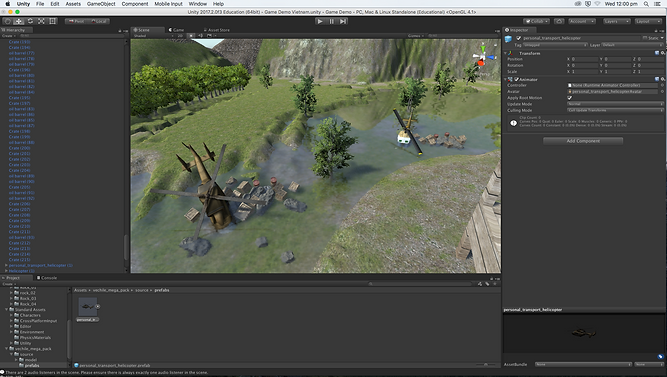This screenshot has height=377, width=667.
Task: Select the Scale tool
Action: tap(41, 21)
